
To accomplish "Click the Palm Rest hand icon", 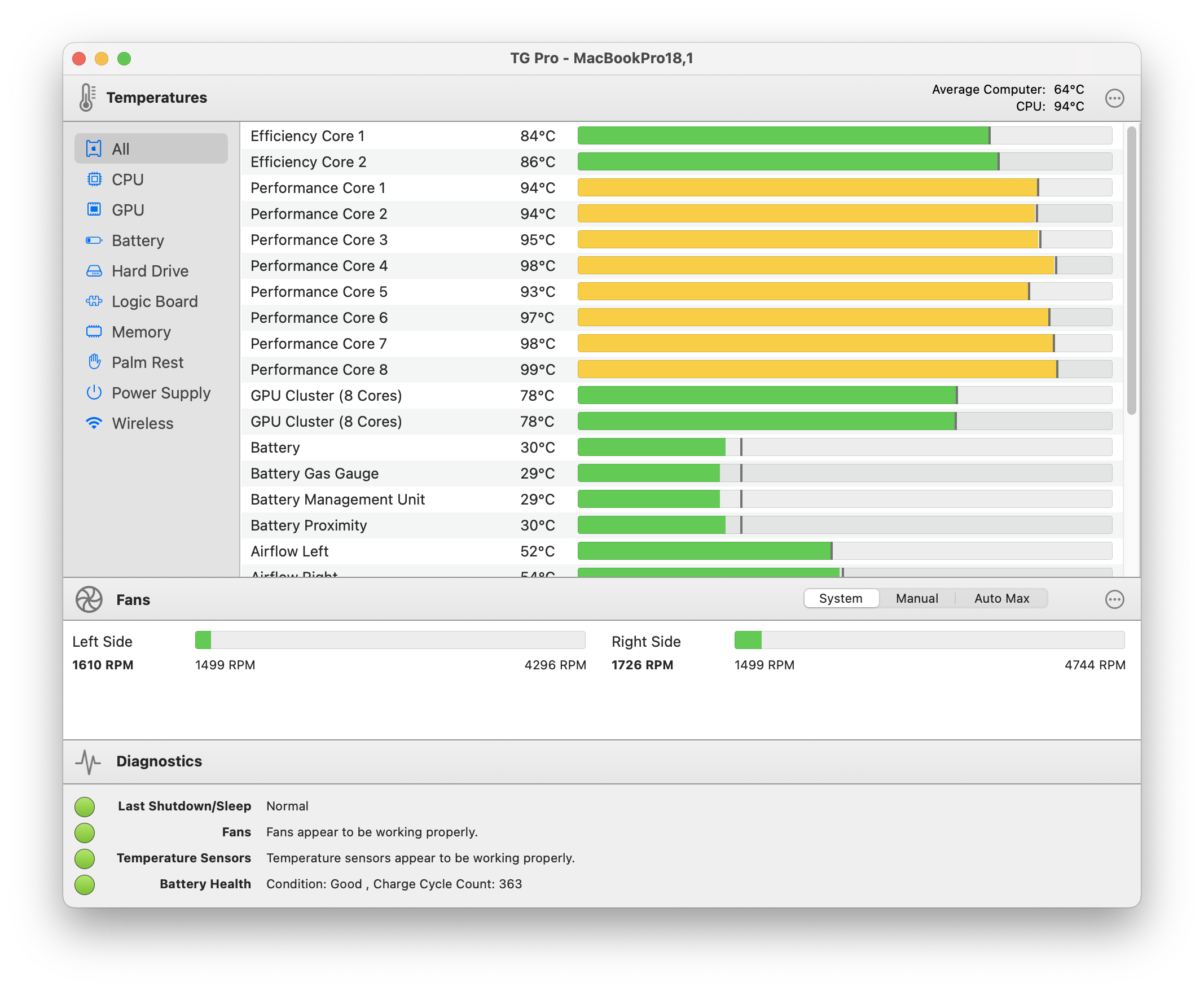I will click(94, 362).
